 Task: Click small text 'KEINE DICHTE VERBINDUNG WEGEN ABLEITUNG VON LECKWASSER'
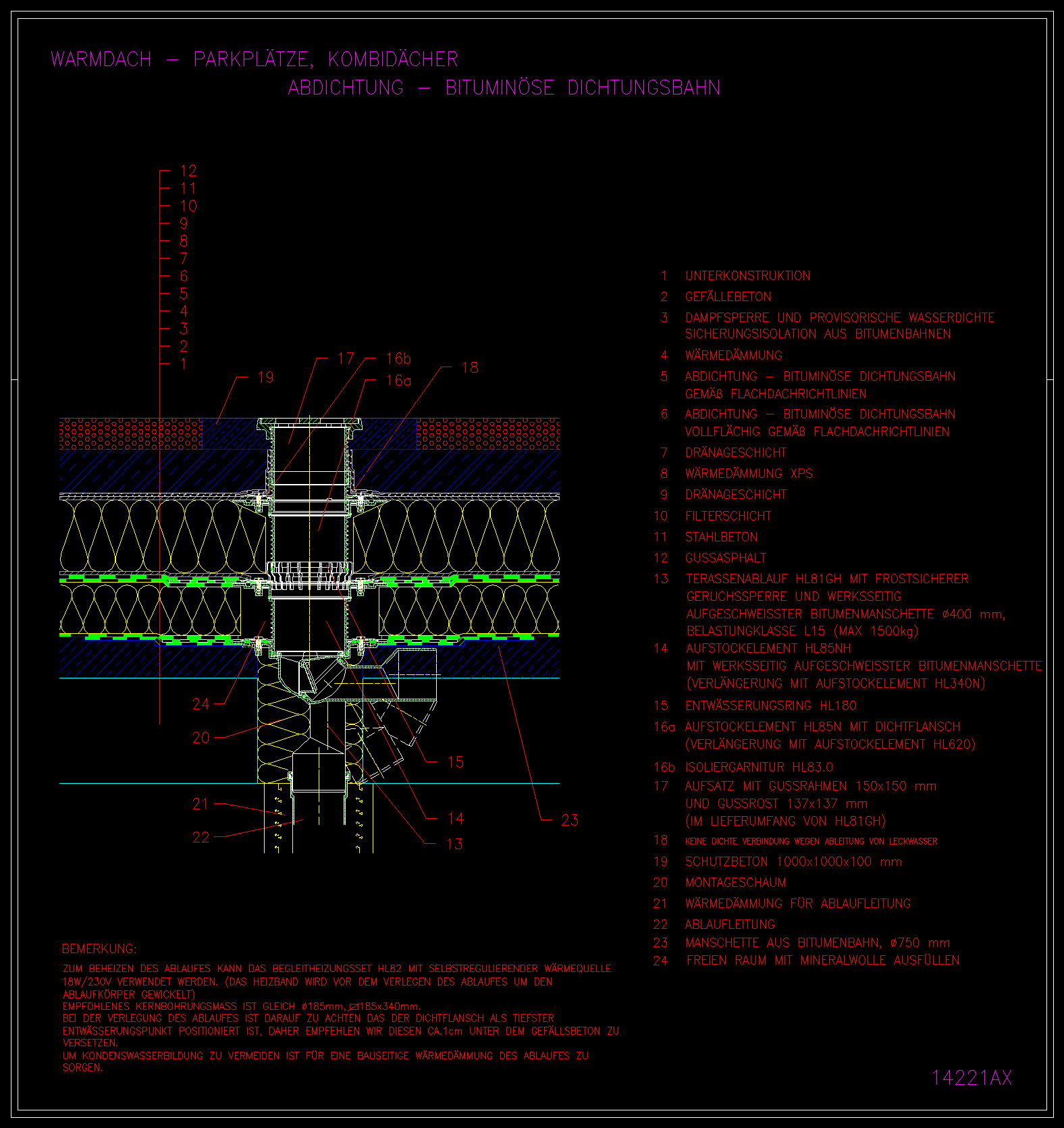click(812, 841)
